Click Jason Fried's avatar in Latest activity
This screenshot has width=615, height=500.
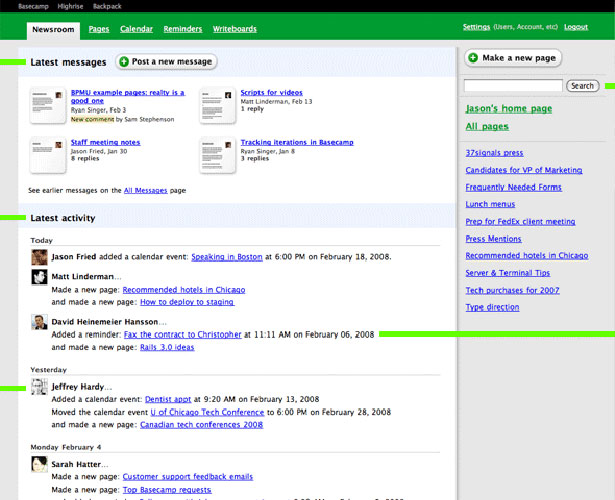[39, 257]
